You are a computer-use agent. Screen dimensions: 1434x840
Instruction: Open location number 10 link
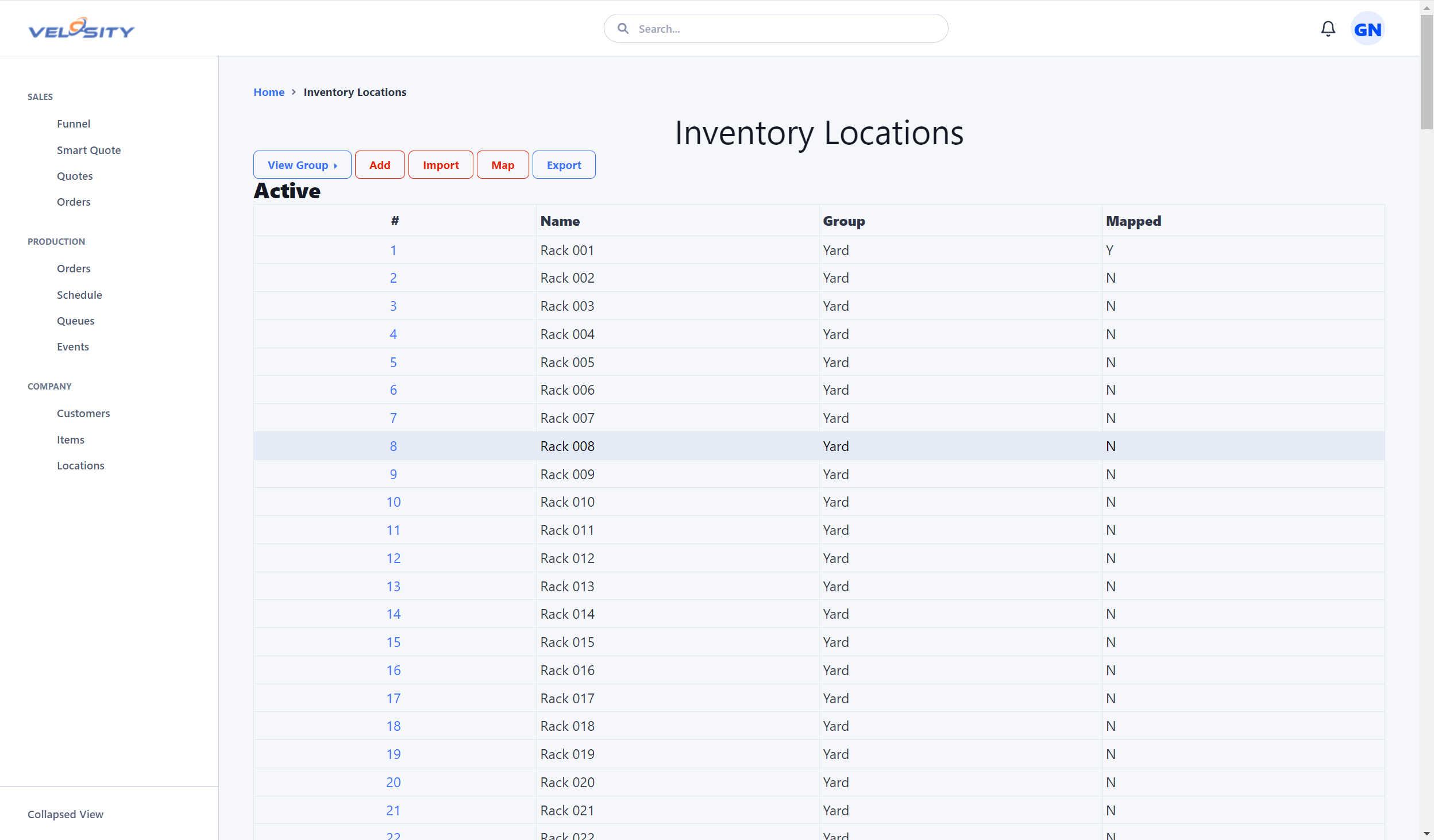pyautogui.click(x=393, y=502)
